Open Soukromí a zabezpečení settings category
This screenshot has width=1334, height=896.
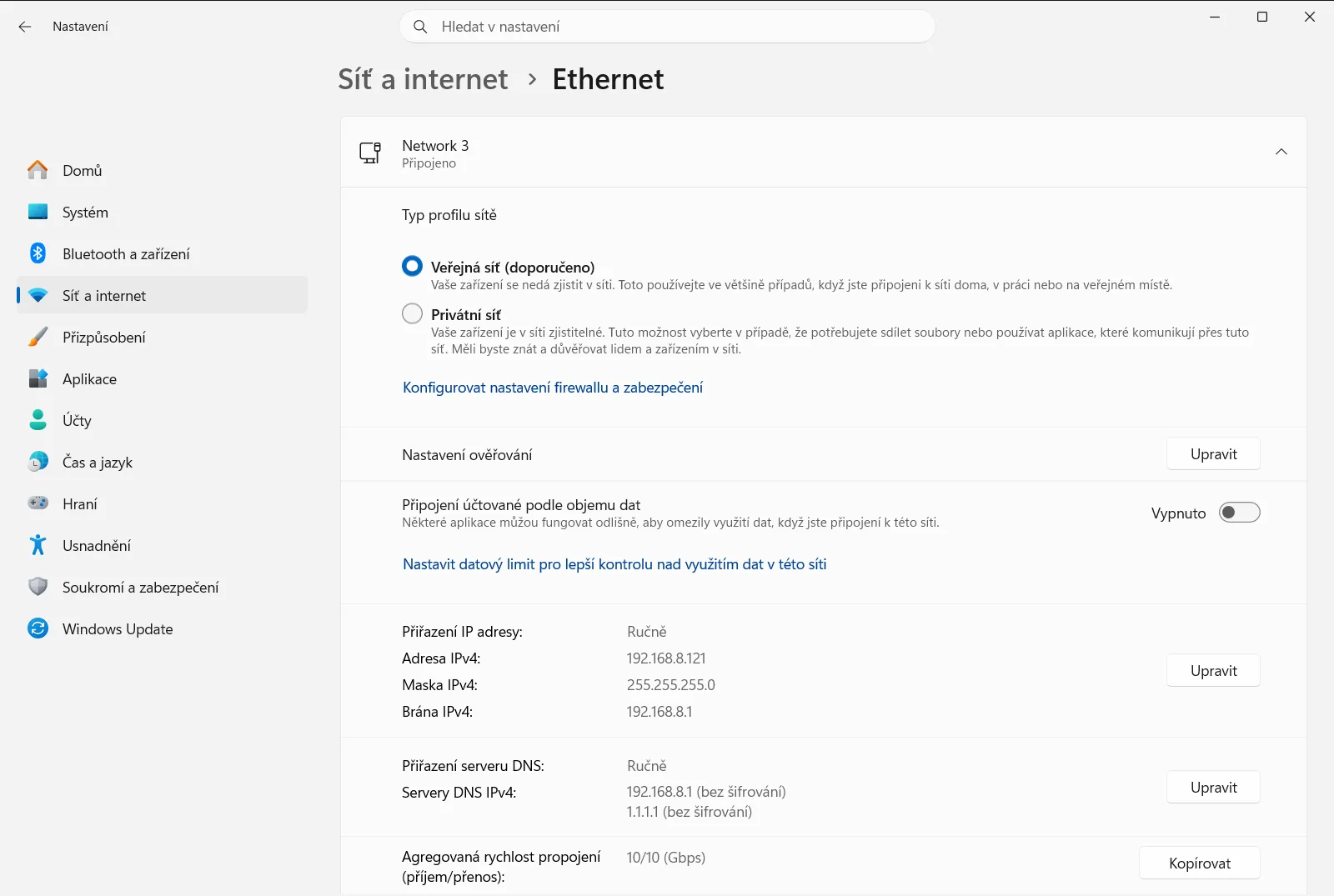tap(163, 587)
